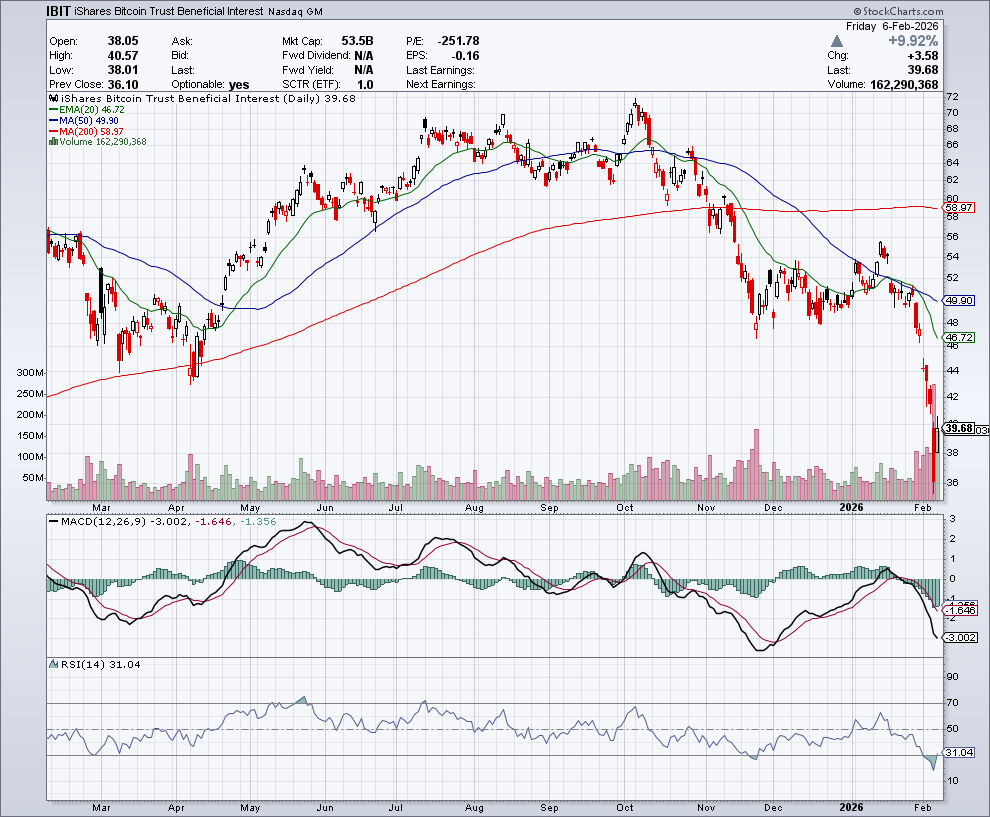The image size is (990, 817).
Task: Click the Chg value +3.58
Action: tap(923, 56)
